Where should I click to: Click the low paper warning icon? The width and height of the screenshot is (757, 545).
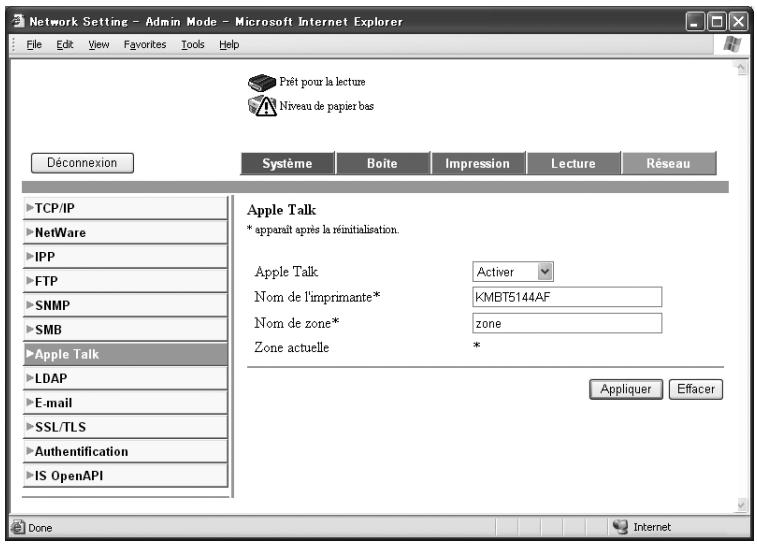[x=262, y=106]
